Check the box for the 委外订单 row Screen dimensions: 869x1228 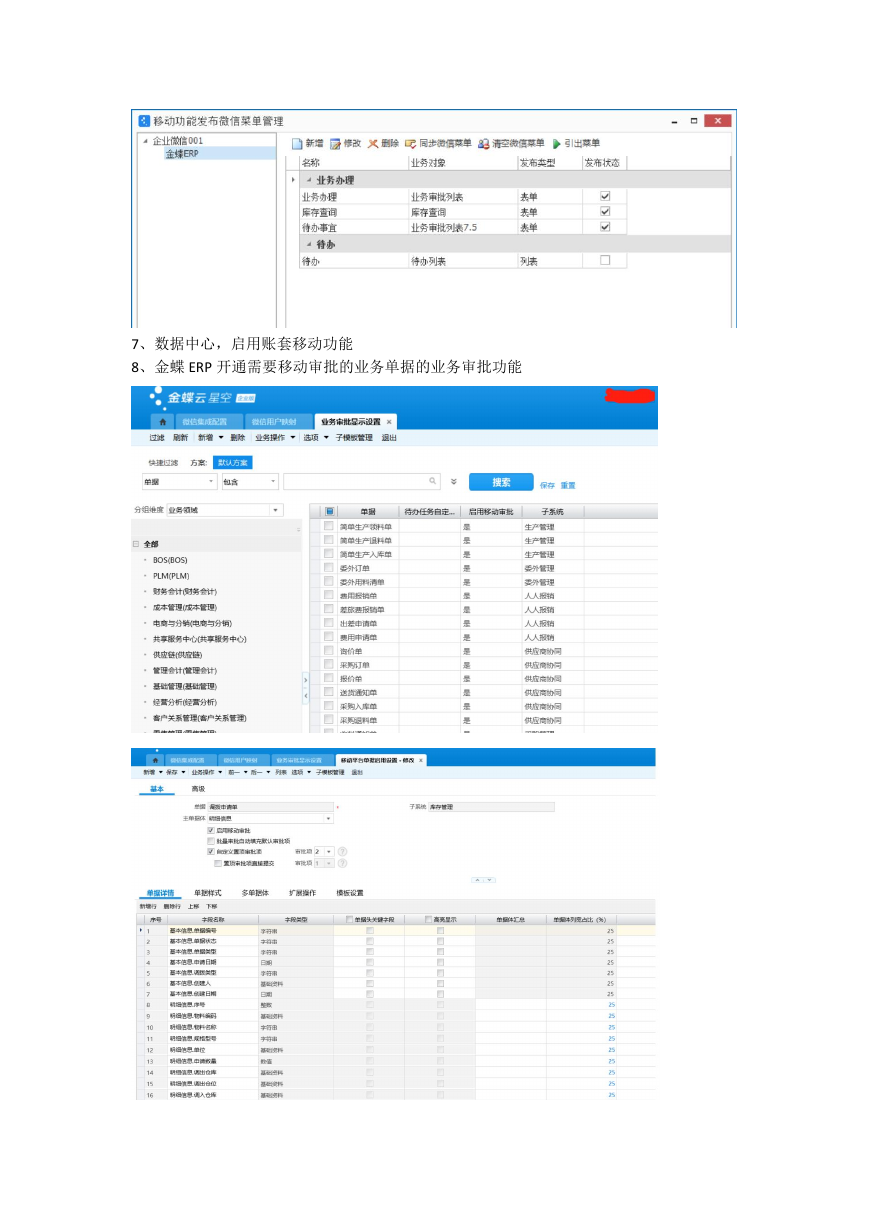(328, 568)
